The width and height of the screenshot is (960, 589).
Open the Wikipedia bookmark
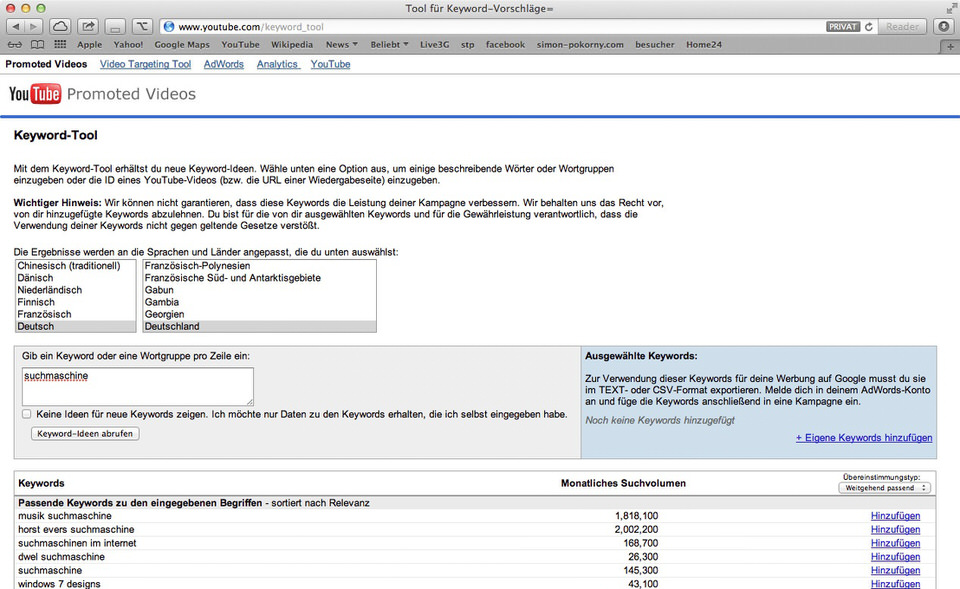tap(291, 45)
